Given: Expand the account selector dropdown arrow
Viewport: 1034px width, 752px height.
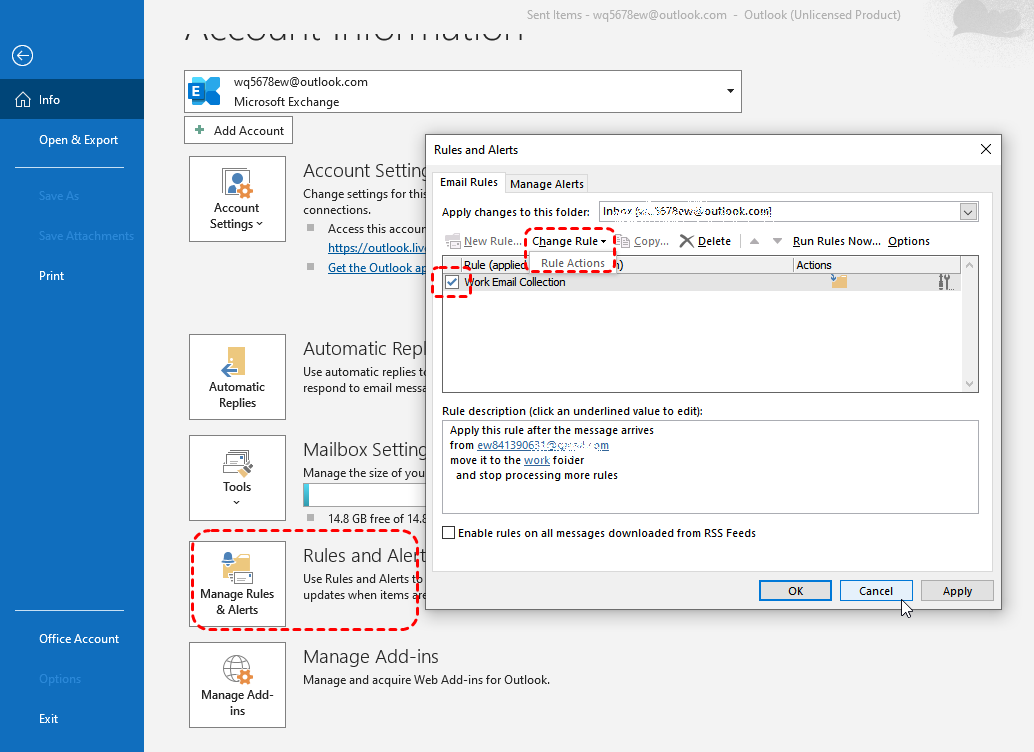Looking at the screenshot, I should 730,91.
